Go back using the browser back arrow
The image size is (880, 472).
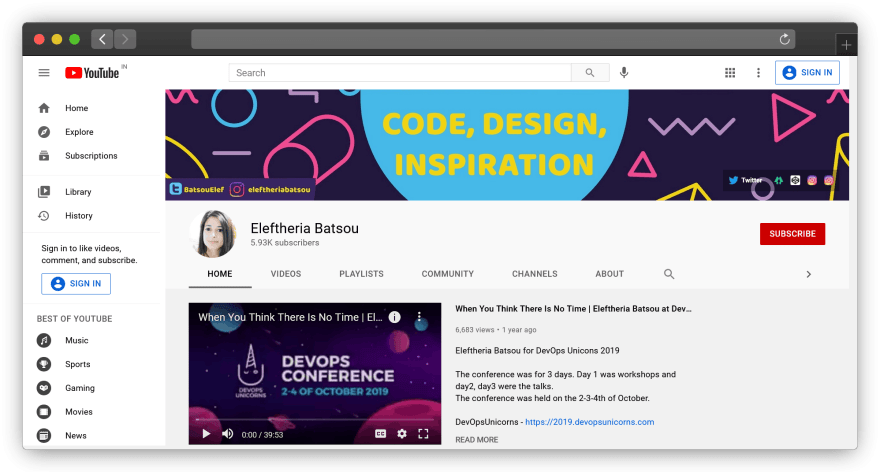pos(102,39)
